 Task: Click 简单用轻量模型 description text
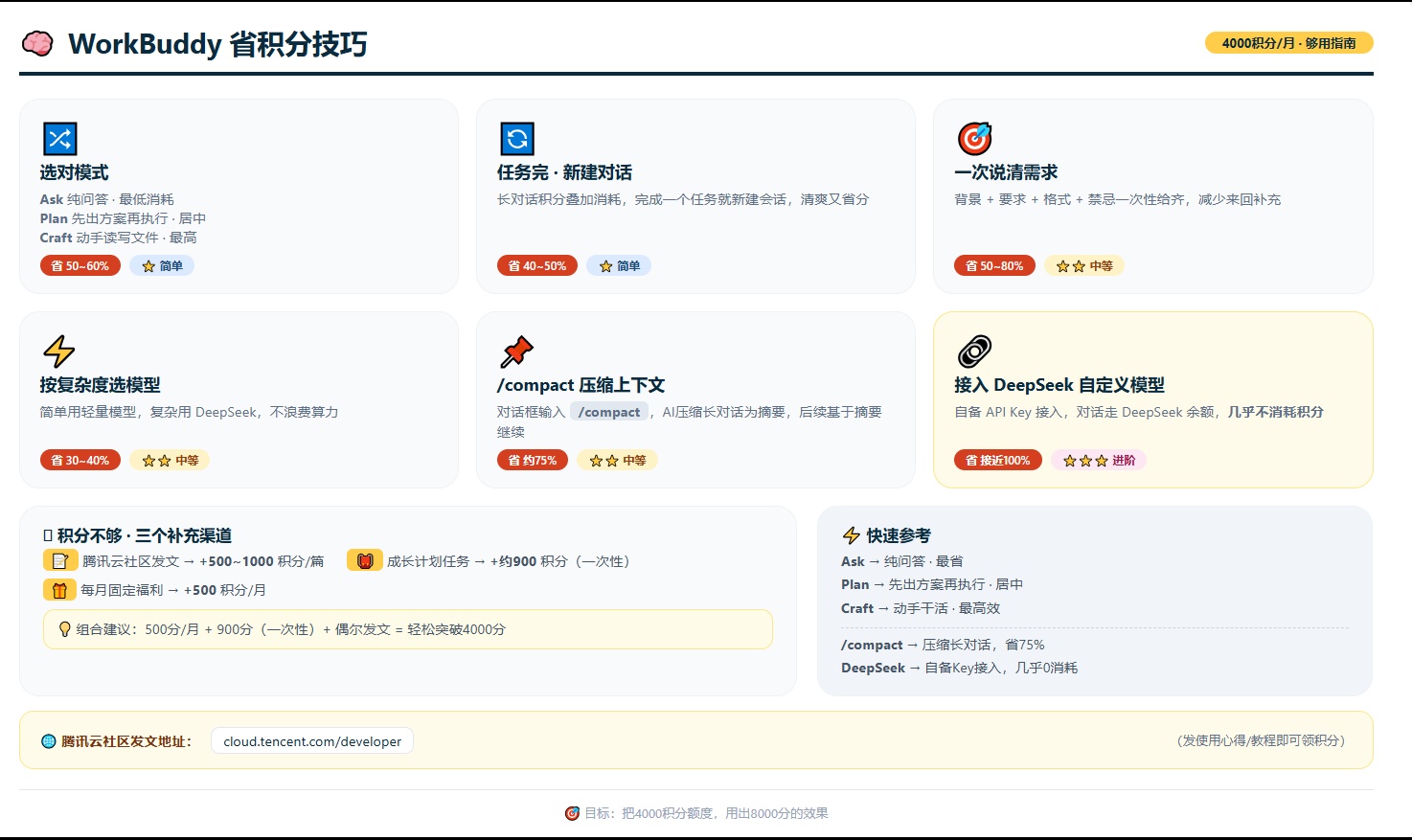tap(189, 412)
